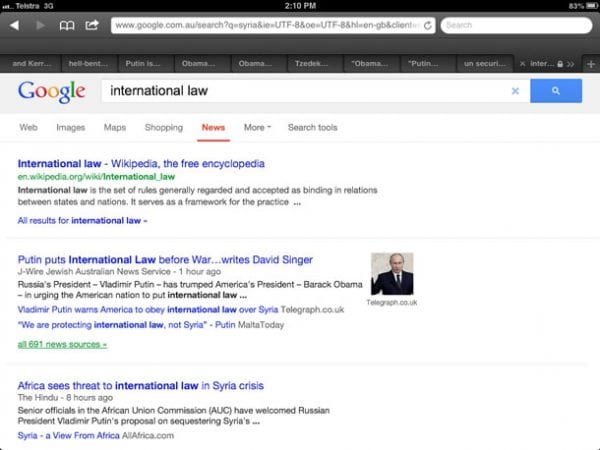Tap the Putin Telegraph thumbnail image
The width and height of the screenshot is (600, 450).
[392, 273]
